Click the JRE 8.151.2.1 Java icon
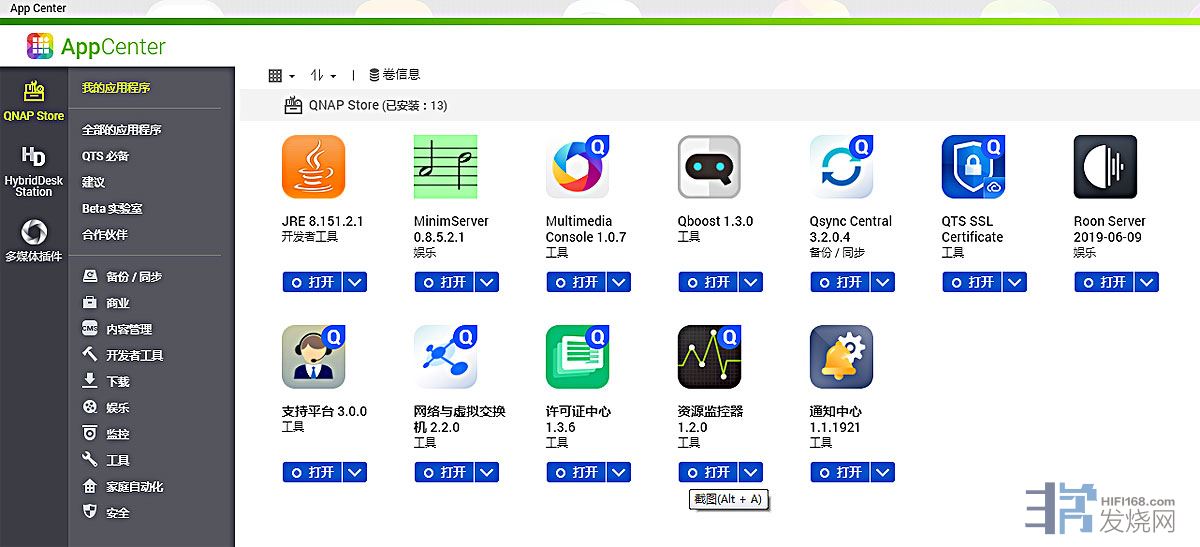 [313, 167]
